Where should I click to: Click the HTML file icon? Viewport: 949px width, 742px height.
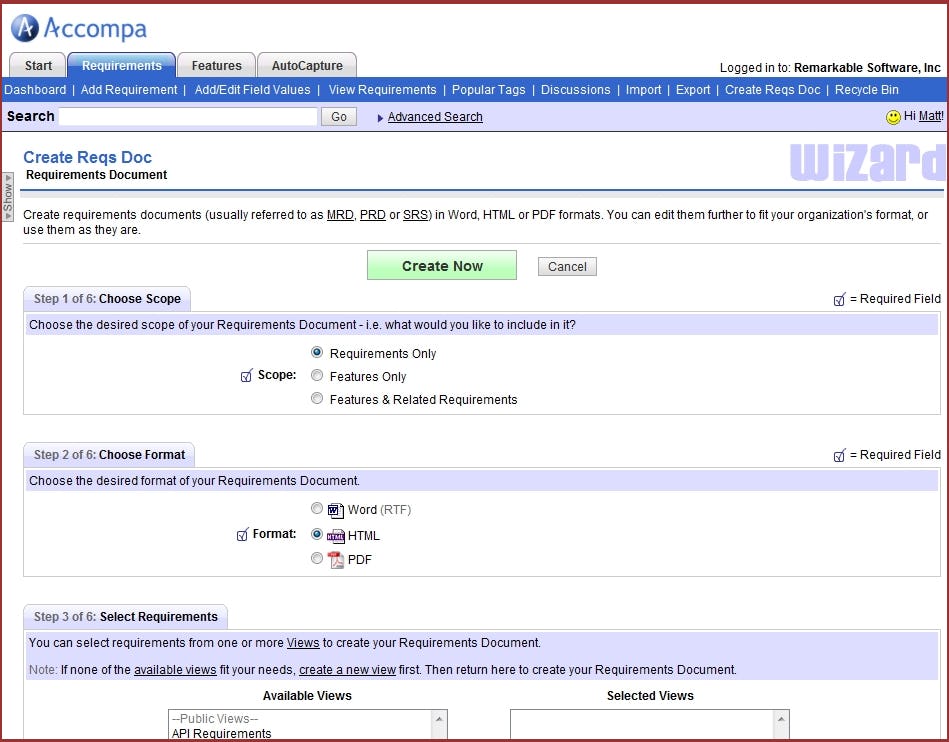click(336, 535)
